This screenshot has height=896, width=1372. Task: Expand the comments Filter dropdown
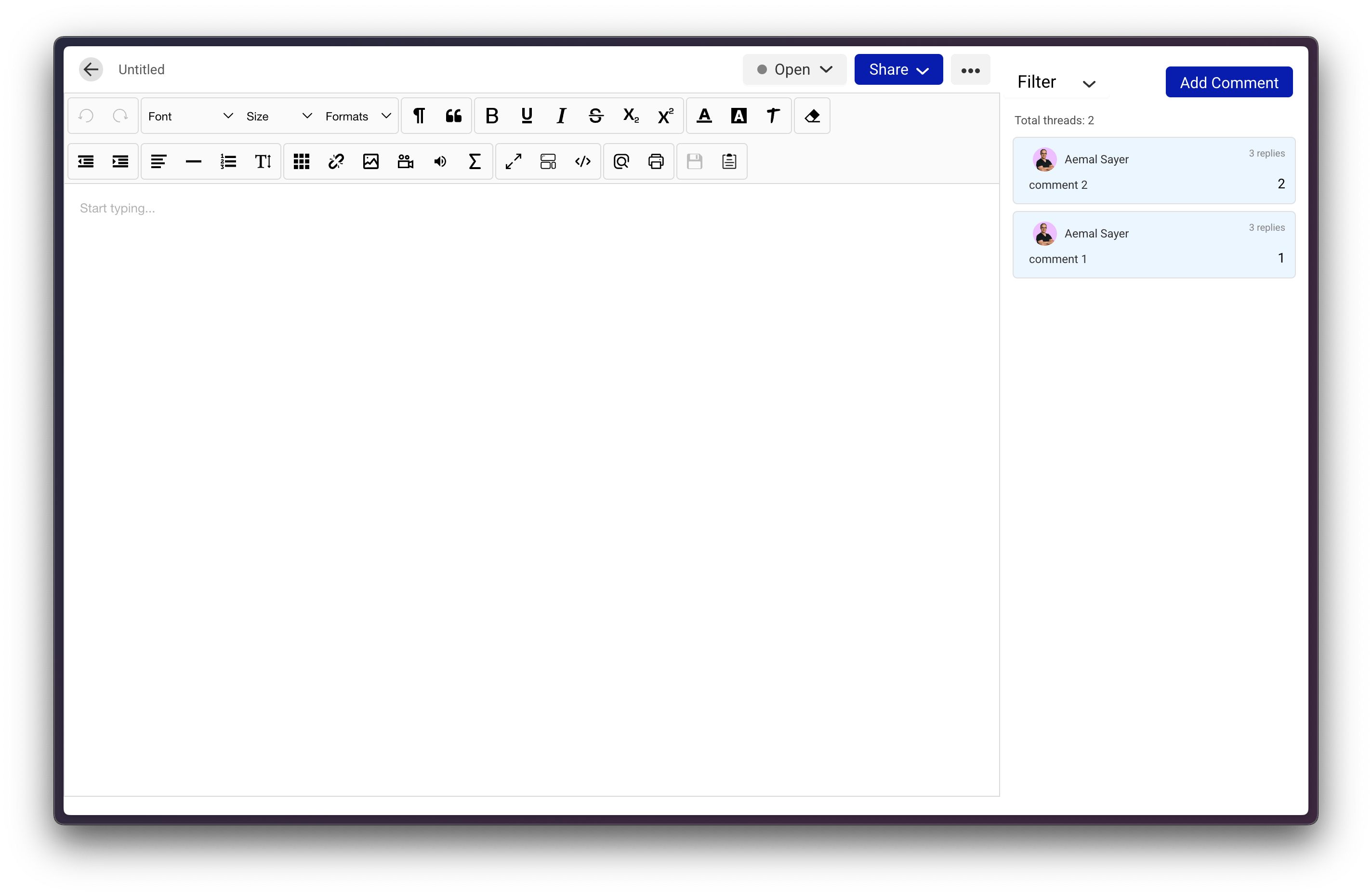[x=1056, y=82]
